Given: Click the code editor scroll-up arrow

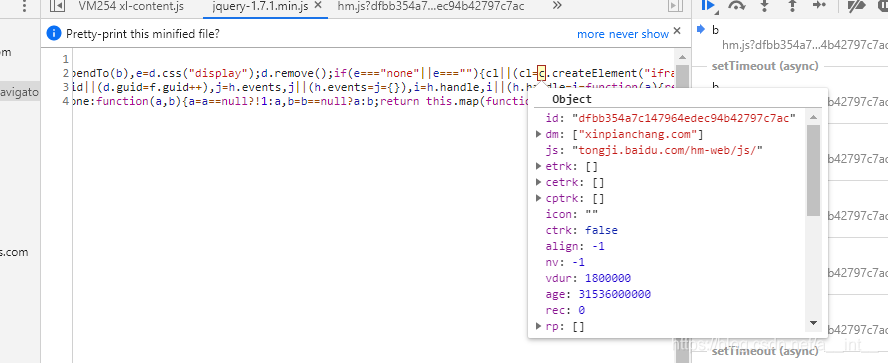Looking at the screenshot, I should pos(682,57).
